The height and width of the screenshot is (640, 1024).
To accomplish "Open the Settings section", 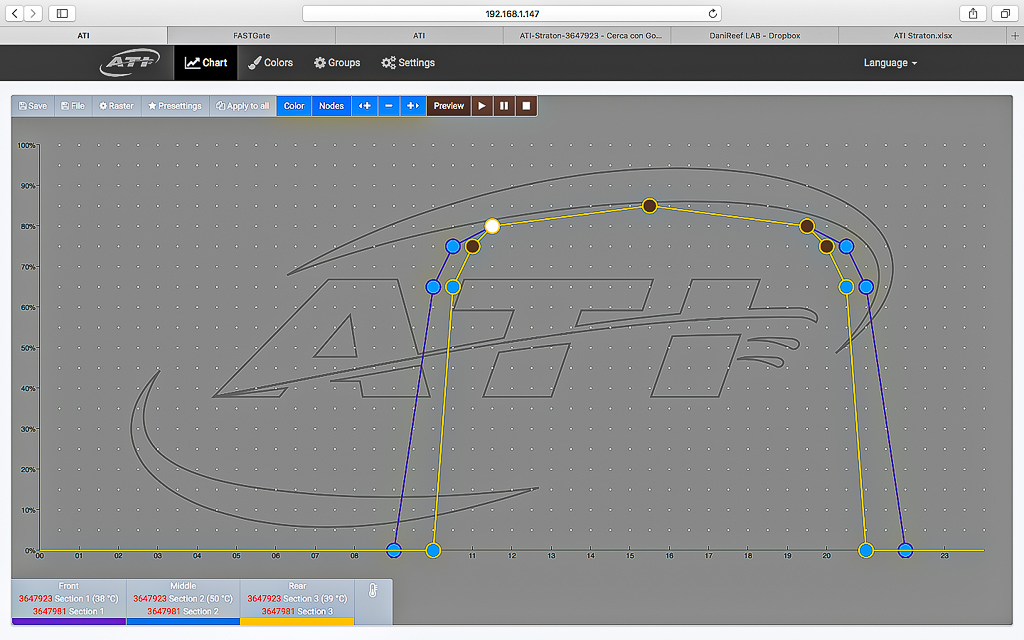I will coord(408,63).
